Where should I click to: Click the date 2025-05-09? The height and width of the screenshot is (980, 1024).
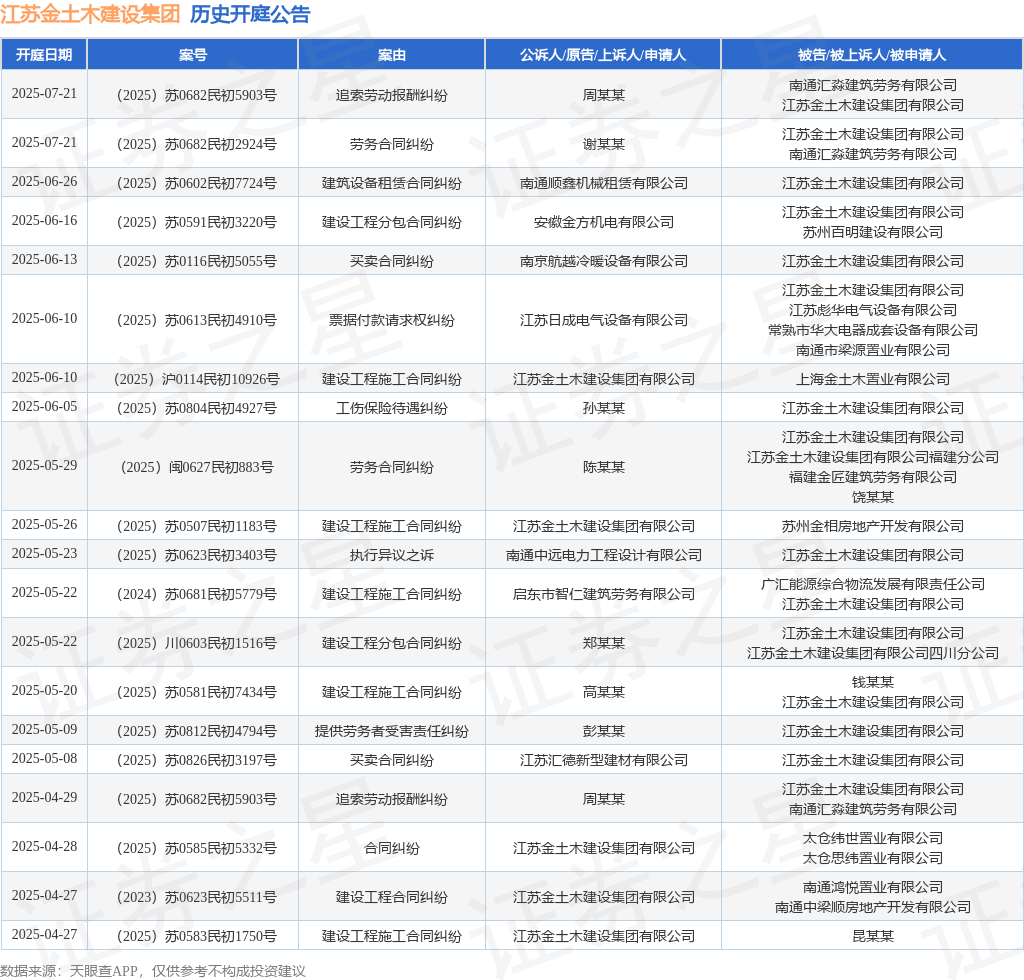[x=44, y=729]
